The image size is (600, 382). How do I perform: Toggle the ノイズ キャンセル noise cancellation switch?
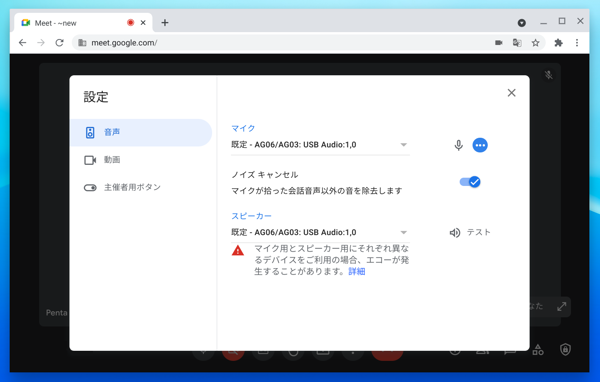pyautogui.click(x=470, y=182)
